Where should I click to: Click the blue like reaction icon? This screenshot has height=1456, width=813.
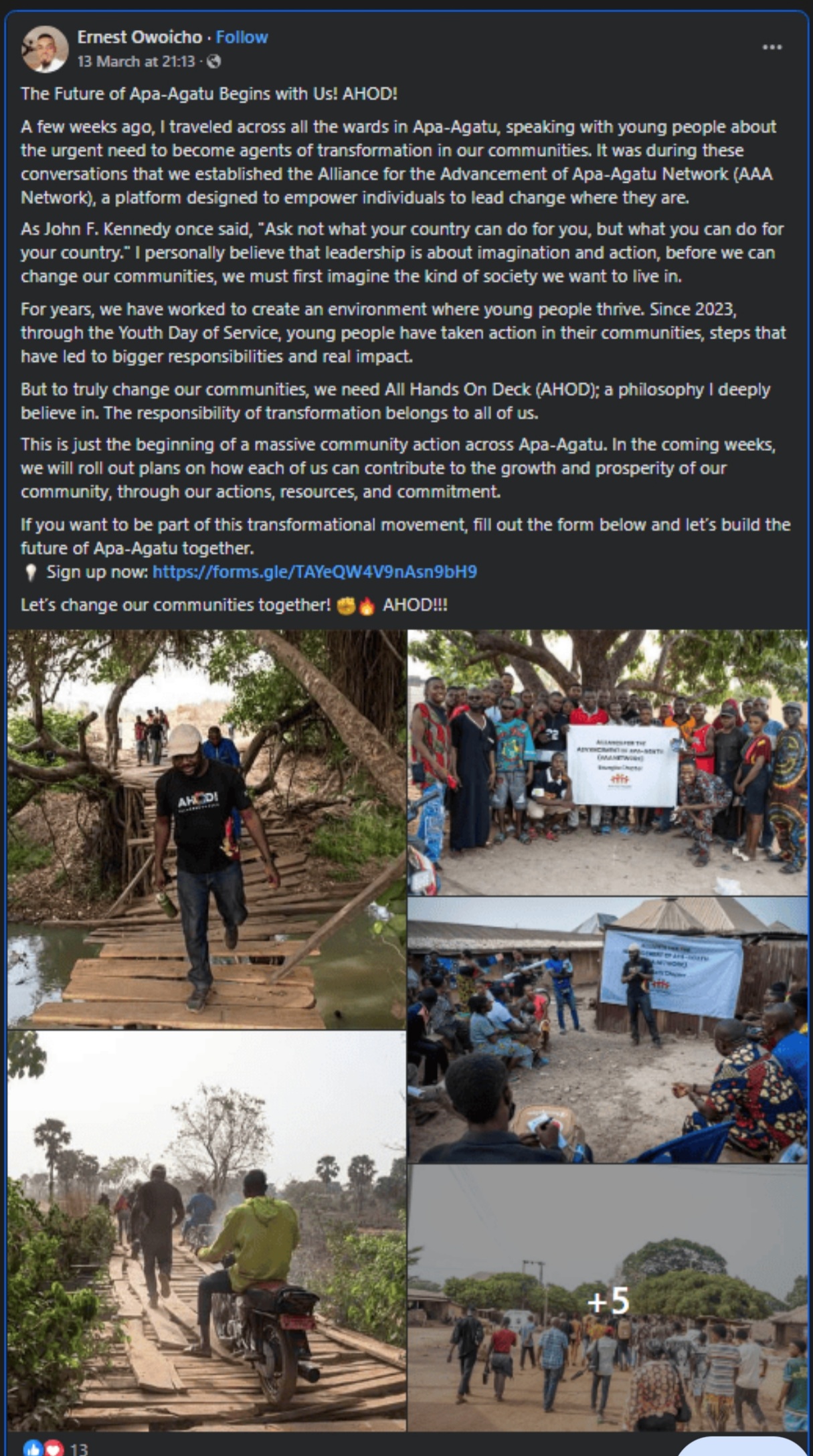click(x=33, y=1449)
